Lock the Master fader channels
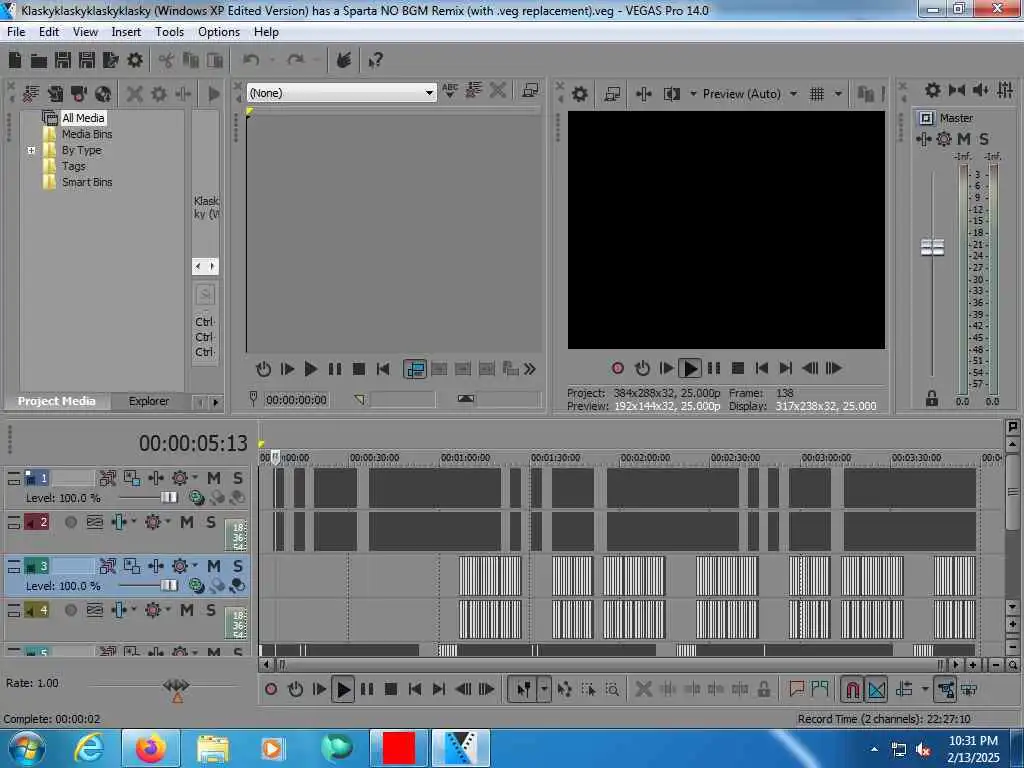 [932, 398]
